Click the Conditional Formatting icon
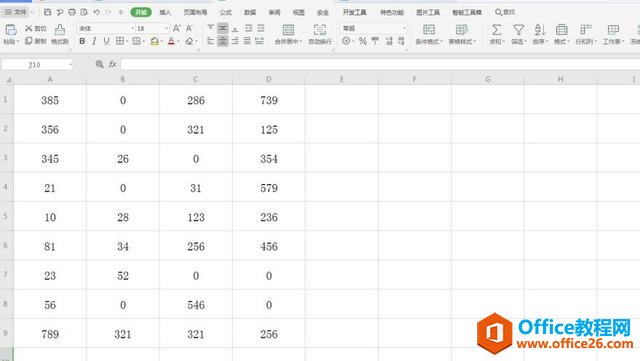Image resolution: width=640 pixels, height=361 pixels. click(x=429, y=30)
